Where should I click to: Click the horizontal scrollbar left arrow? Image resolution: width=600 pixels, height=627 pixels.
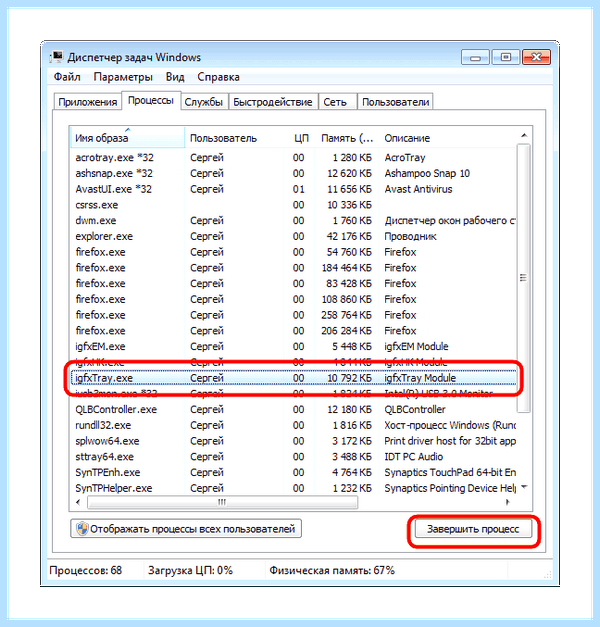78,502
